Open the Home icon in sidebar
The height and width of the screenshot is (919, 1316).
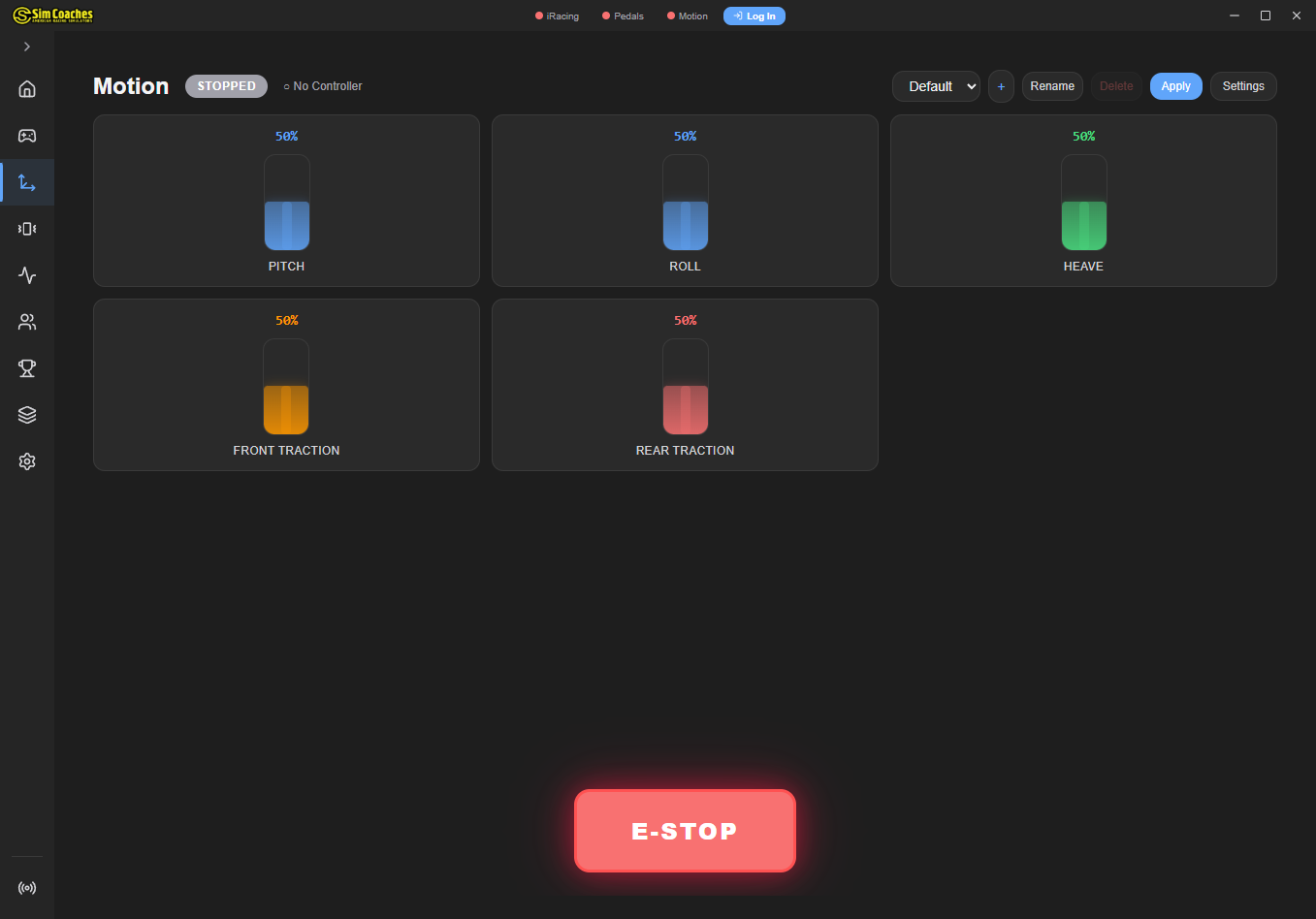[x=27, y=89]
